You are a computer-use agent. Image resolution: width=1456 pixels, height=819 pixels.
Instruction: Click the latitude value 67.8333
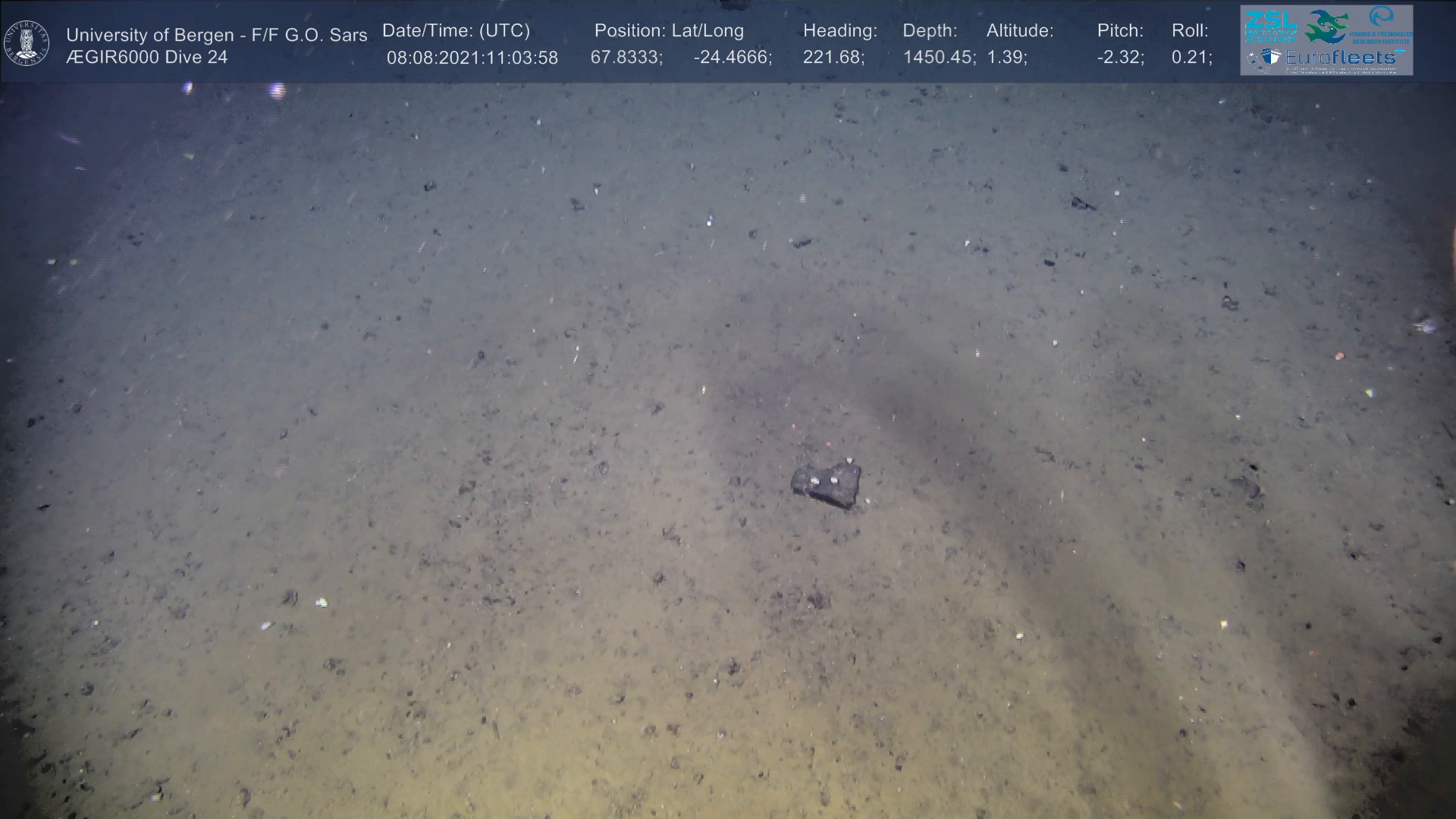pos(626,58)
